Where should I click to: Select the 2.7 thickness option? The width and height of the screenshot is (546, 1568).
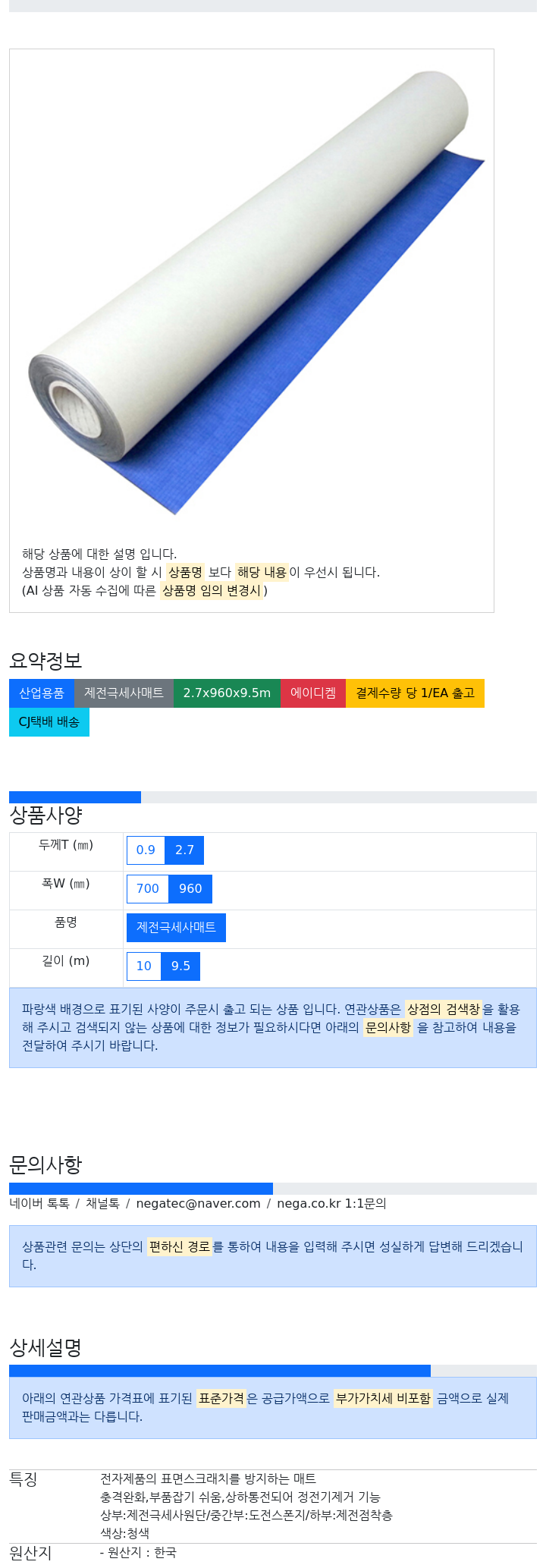[185, 850]
